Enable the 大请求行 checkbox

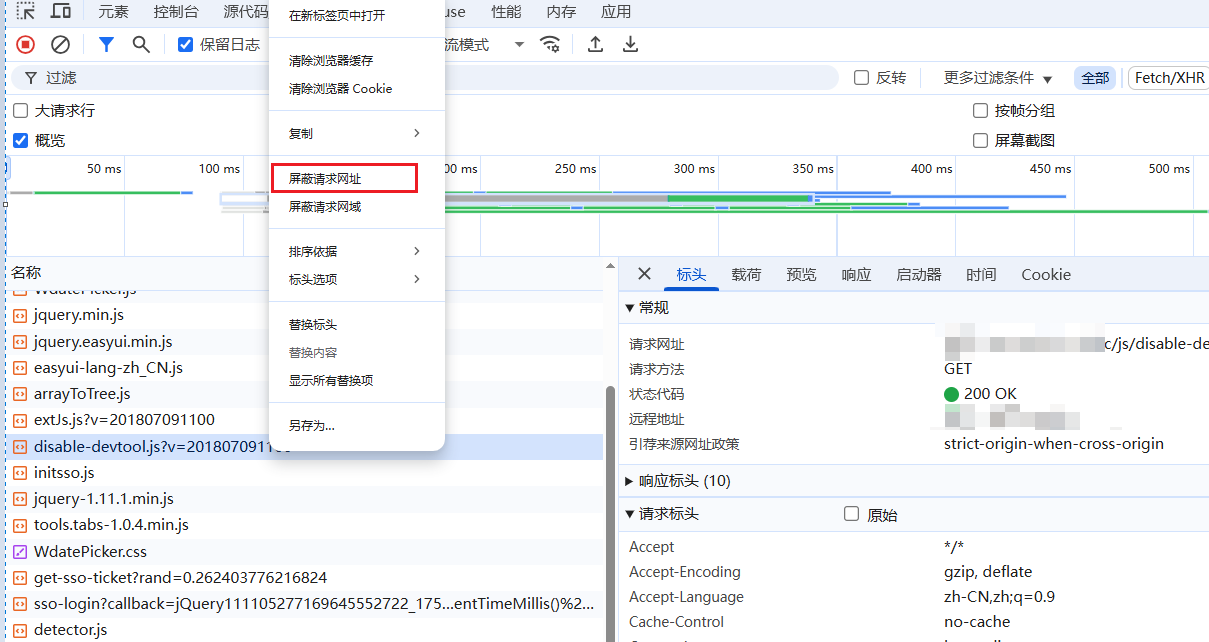21,111
